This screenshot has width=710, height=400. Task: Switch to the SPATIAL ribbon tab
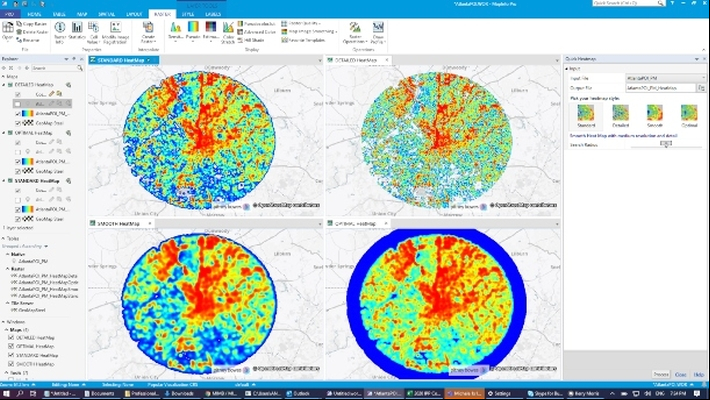point(107,14)
